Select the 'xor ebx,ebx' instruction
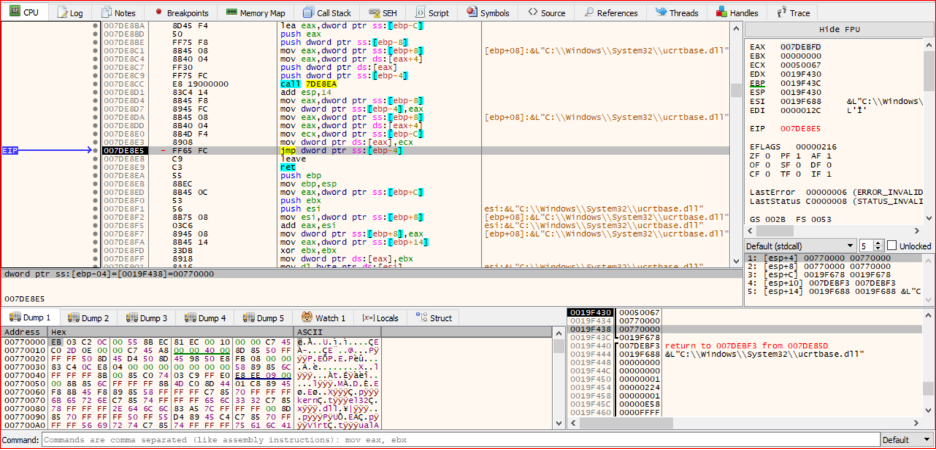936x450 pixels. point(304,251)
